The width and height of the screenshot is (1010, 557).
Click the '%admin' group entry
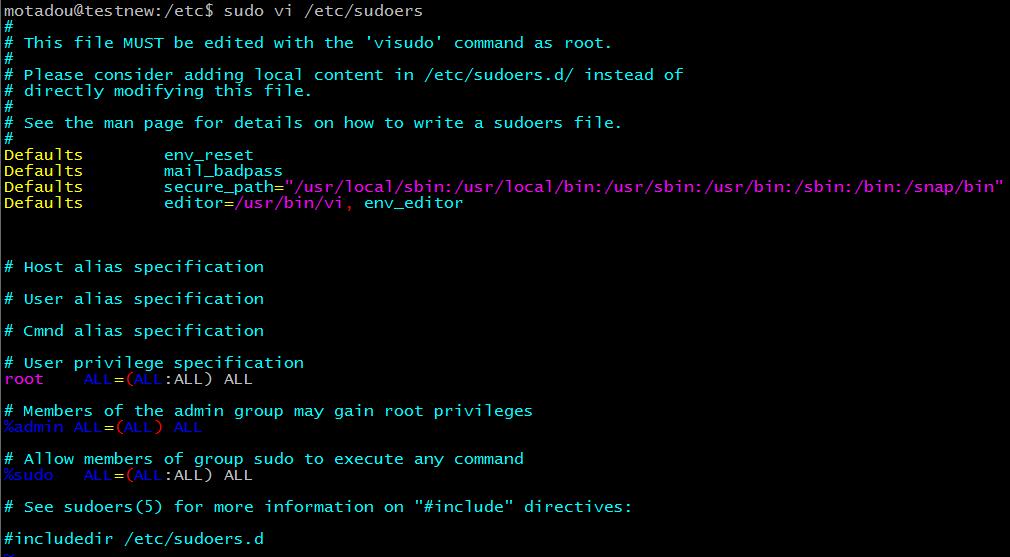(34, 427)
